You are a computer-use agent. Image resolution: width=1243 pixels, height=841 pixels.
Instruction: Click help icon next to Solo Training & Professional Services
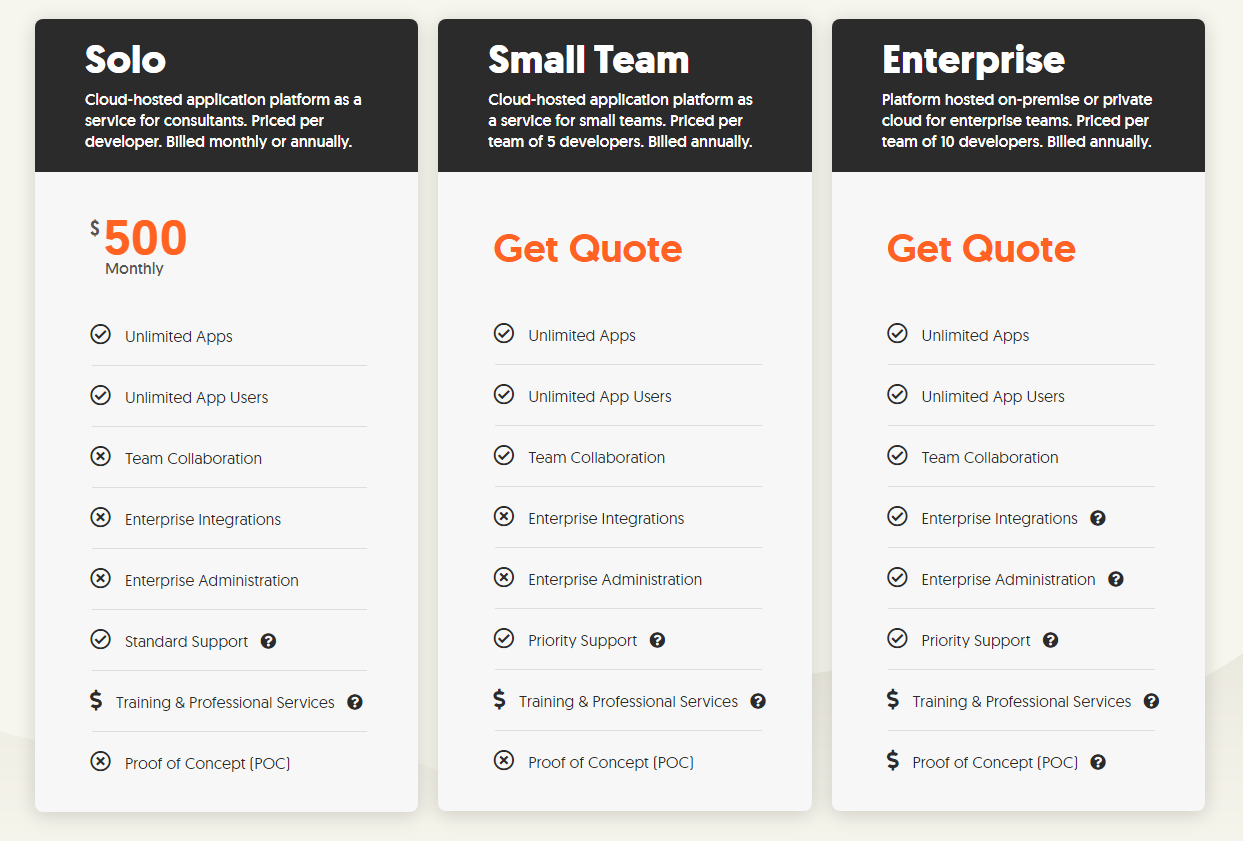[355, 702]
